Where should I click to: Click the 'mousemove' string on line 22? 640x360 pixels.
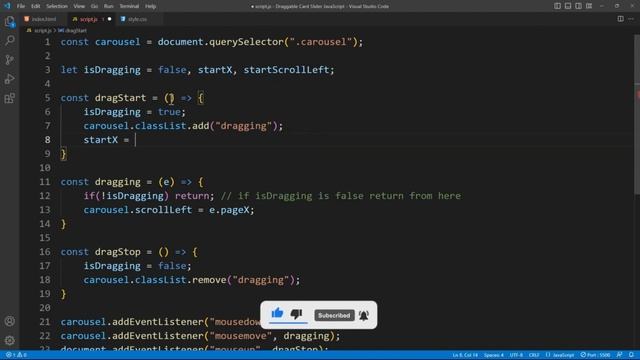coord(240,336)
